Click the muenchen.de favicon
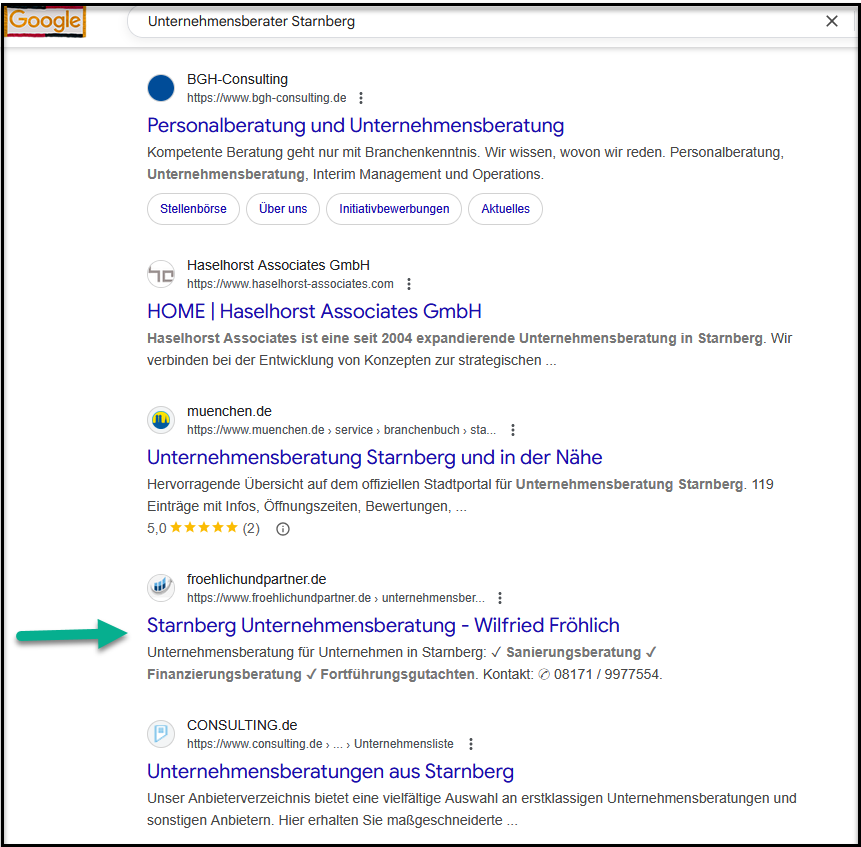 tap(161, 420)
